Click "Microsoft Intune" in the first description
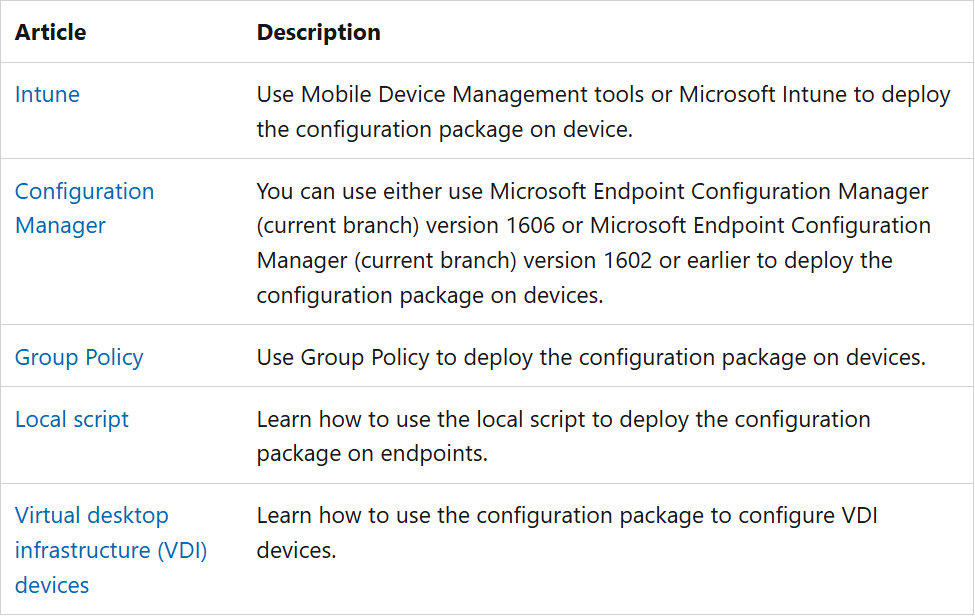Image resolution: width=975 pixels, height=616 pixels. click(x=762, y=94)
